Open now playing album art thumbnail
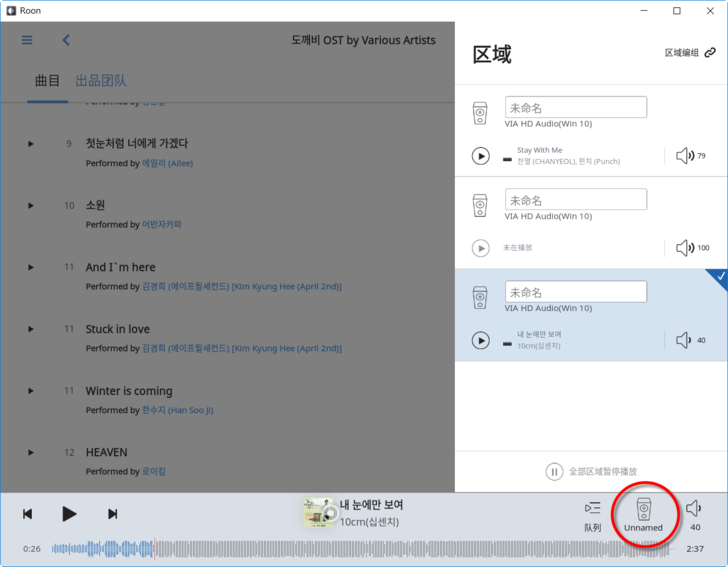 [318, 513]
